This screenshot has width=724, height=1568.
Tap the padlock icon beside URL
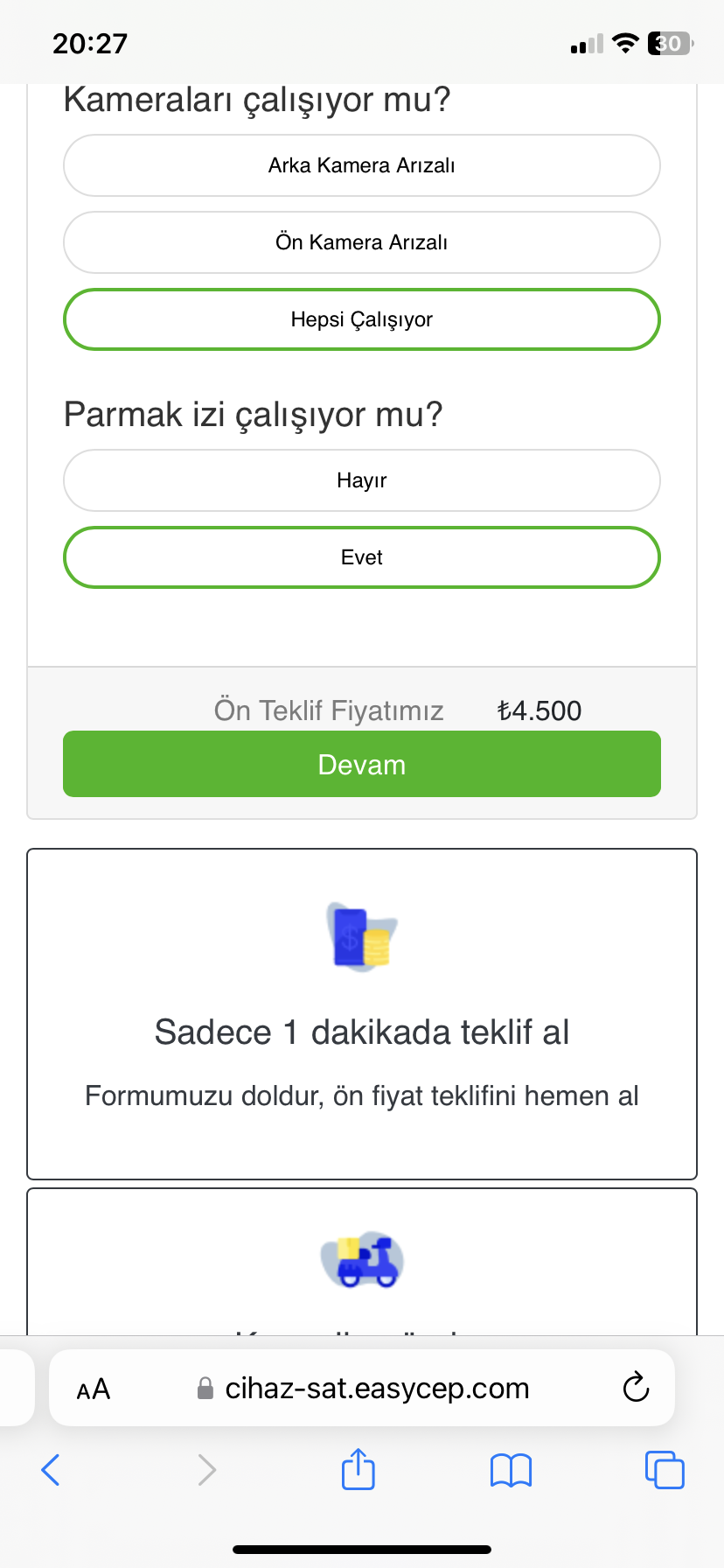[205, 1388]
